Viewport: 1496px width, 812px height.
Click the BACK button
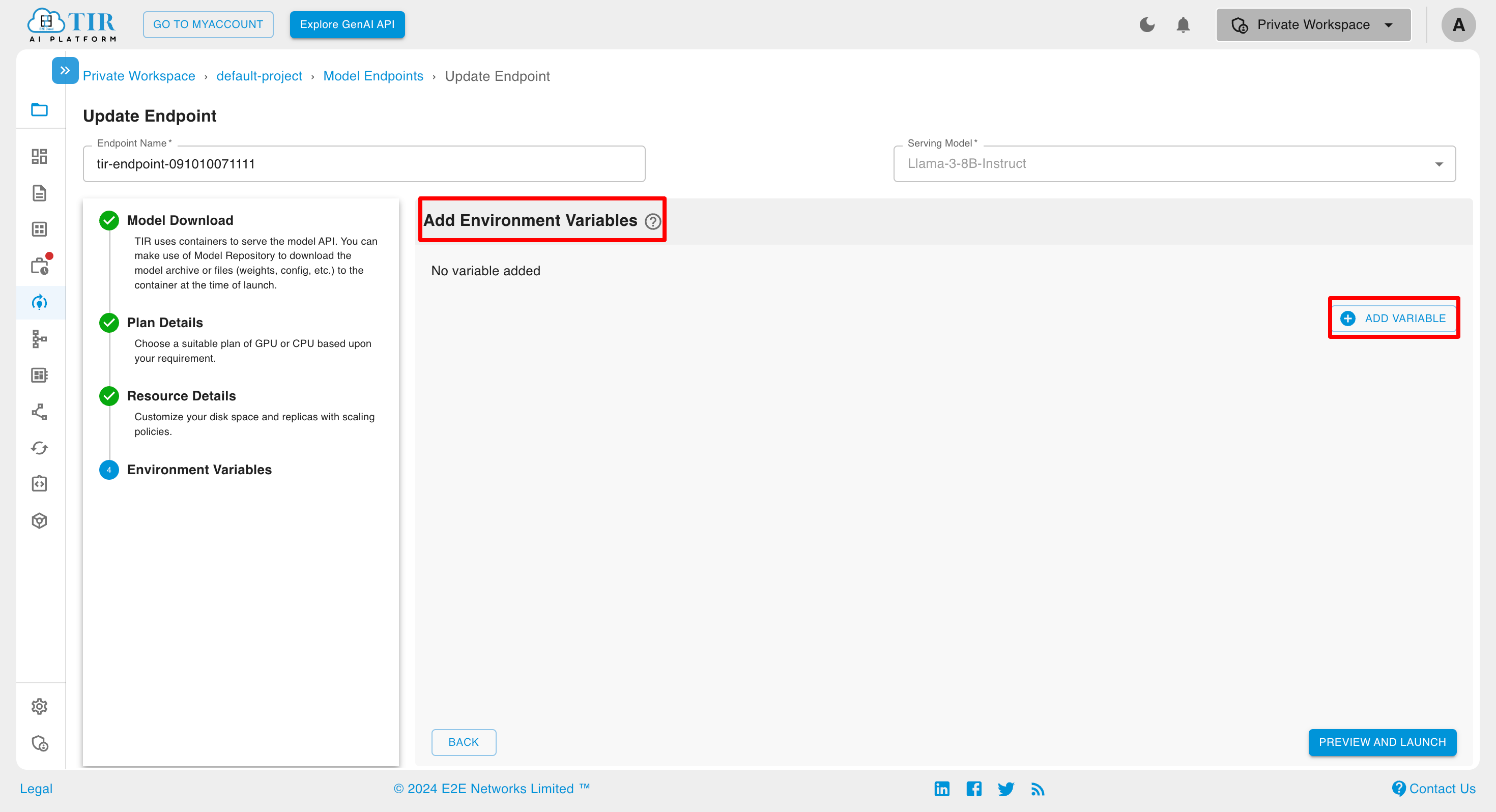click(x=464, y=742)
